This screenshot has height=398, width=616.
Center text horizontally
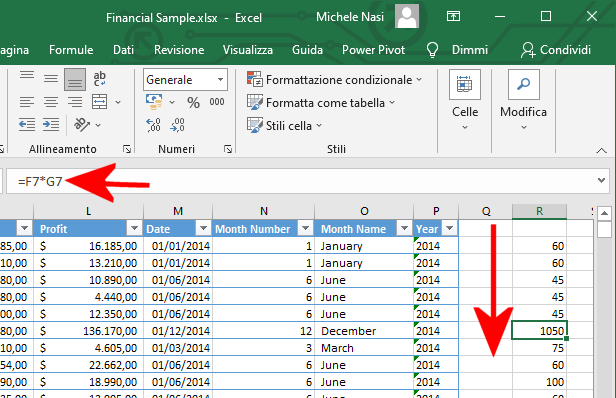coord(51,102)
